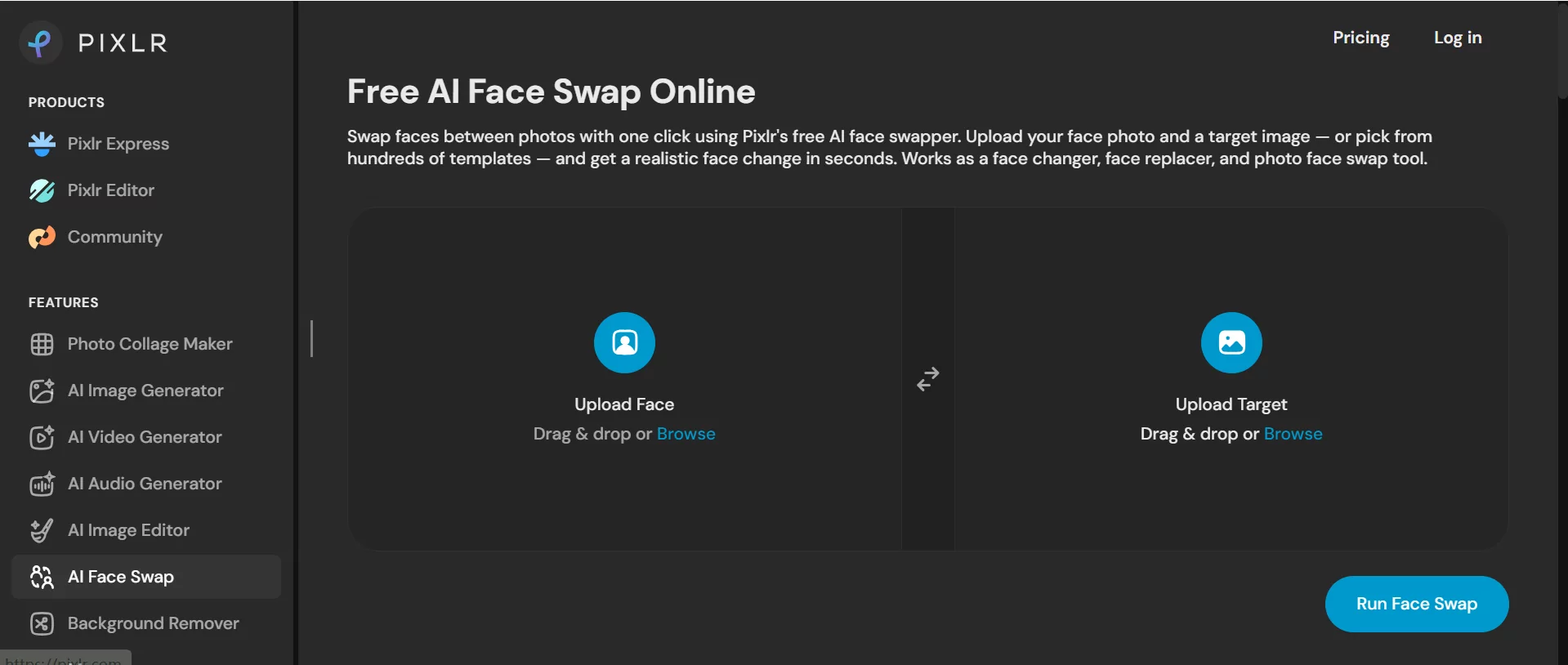
Task: Open the Community page link
Action: (x=96, y=237)
